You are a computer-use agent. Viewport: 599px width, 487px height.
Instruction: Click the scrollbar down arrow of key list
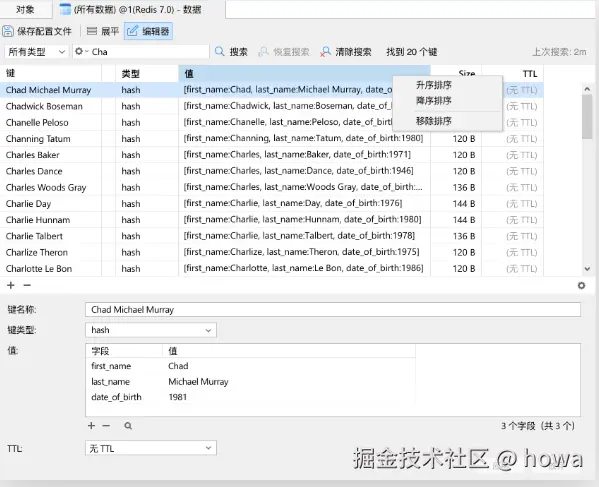[x=587, y=269]
